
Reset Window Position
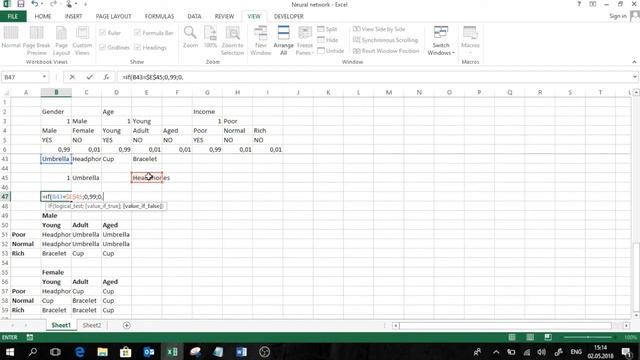386,51
